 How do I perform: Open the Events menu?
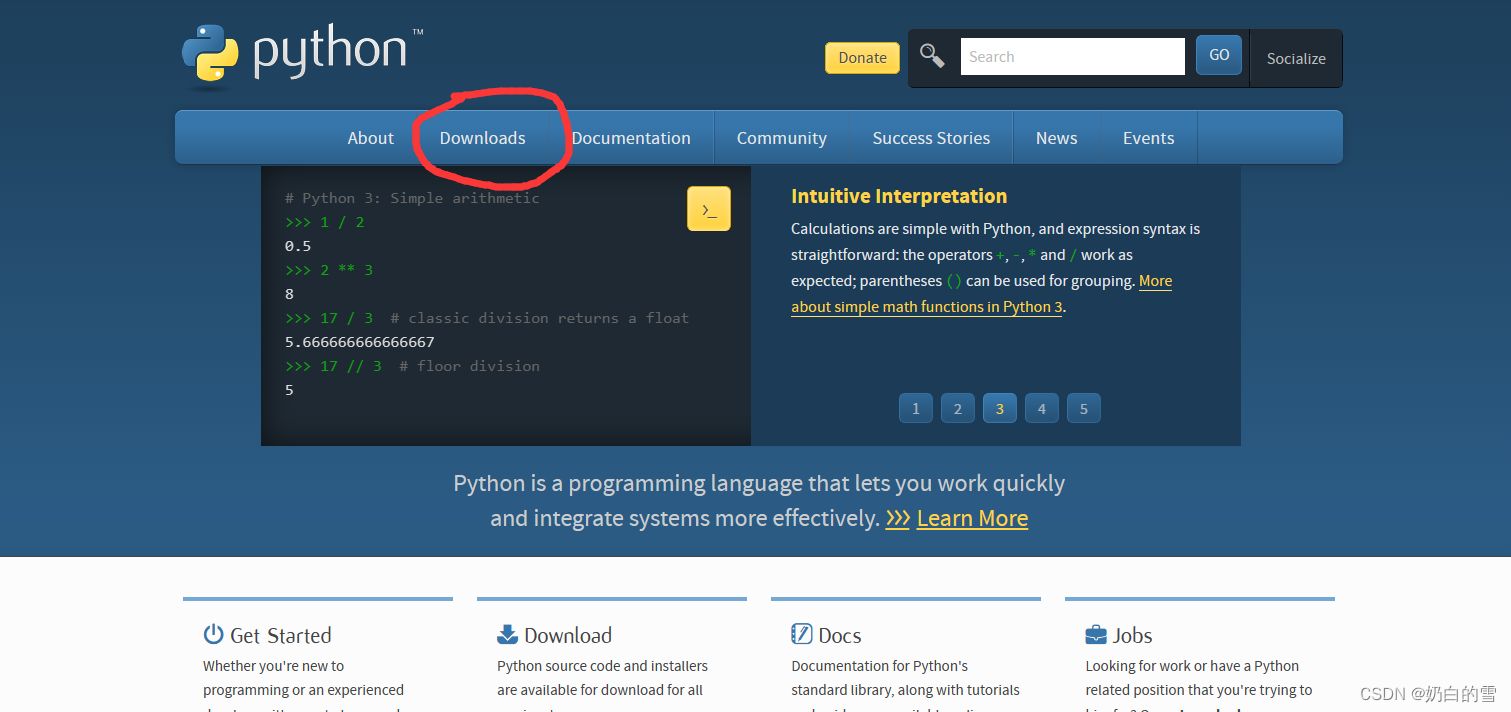tap(1148, 138)
